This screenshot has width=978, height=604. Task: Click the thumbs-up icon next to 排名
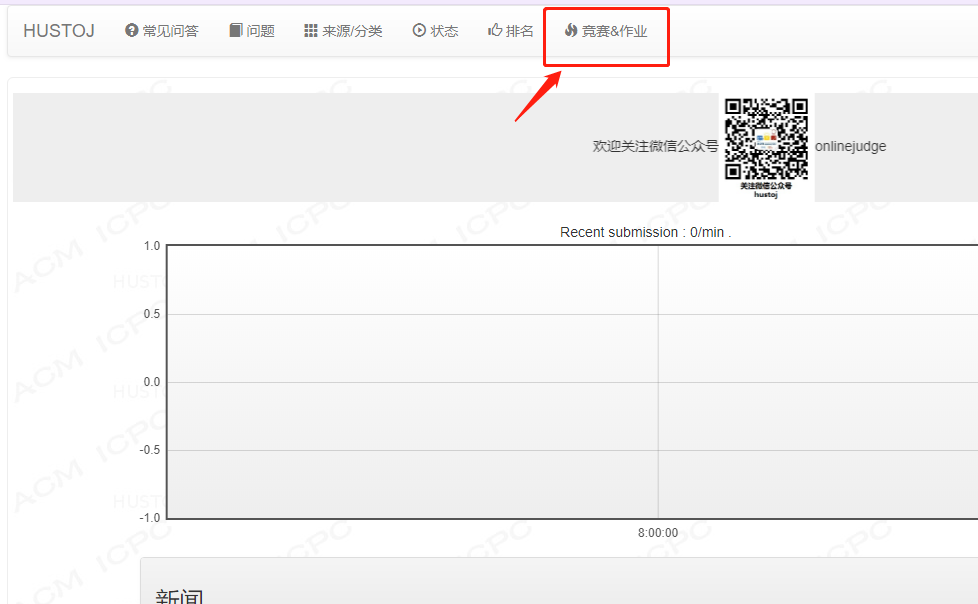495,30
